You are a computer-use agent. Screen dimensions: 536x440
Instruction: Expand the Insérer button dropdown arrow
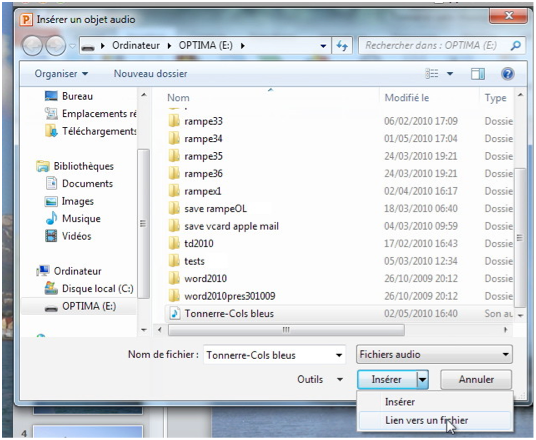point(423,379)
